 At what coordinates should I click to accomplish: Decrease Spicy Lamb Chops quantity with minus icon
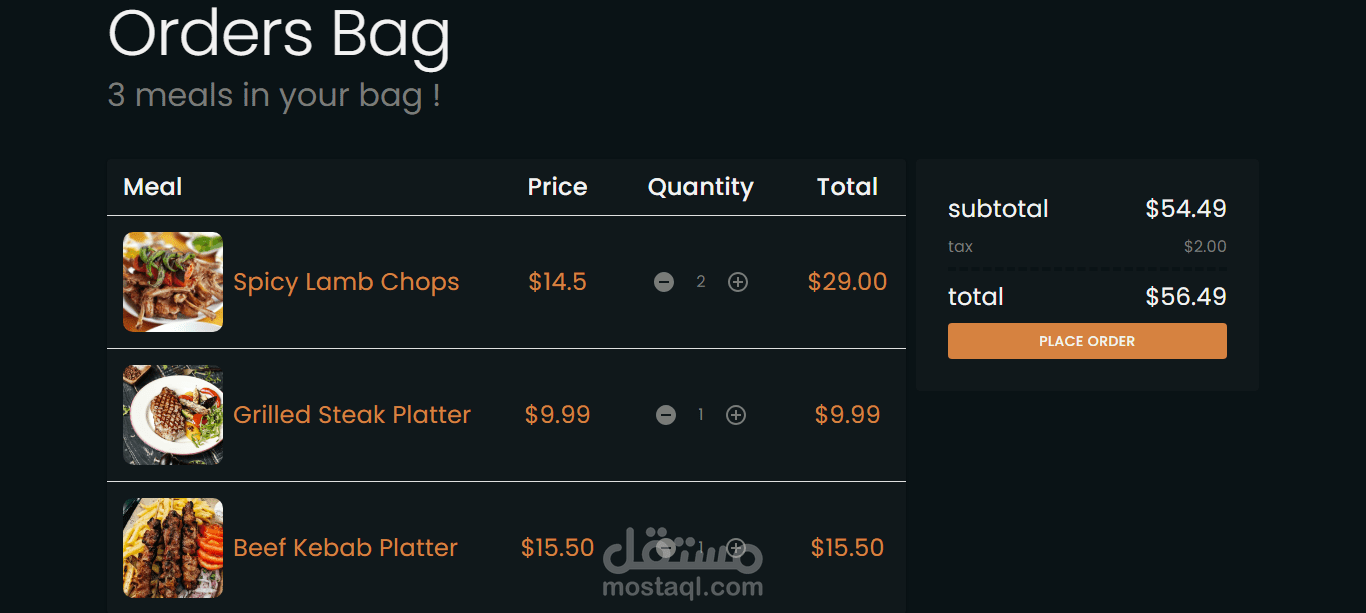point(664,282)
